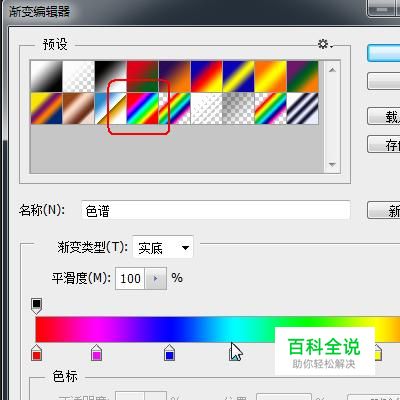Select the blue, yellow, blue gradient preset
The image size is (400, 400).
(239, 76)
